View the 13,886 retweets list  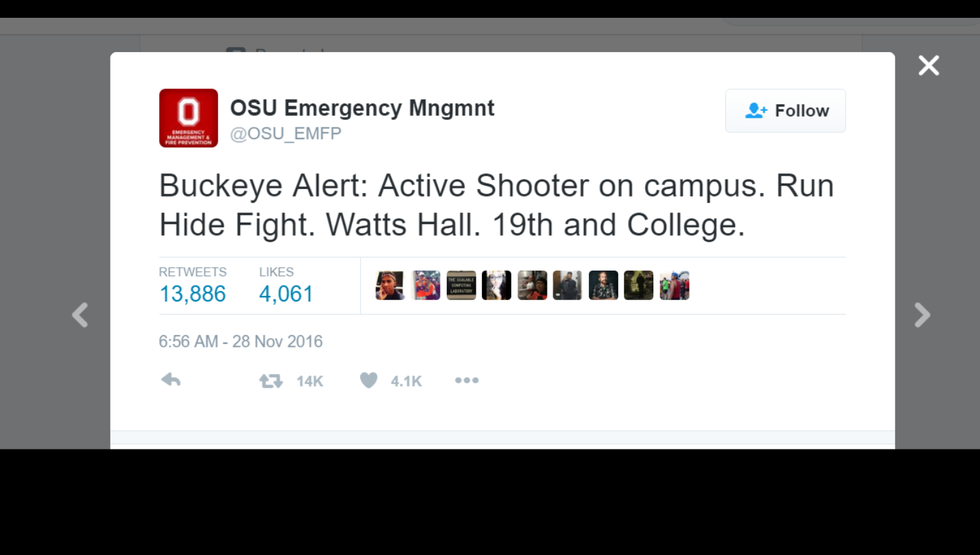point(192,294)
